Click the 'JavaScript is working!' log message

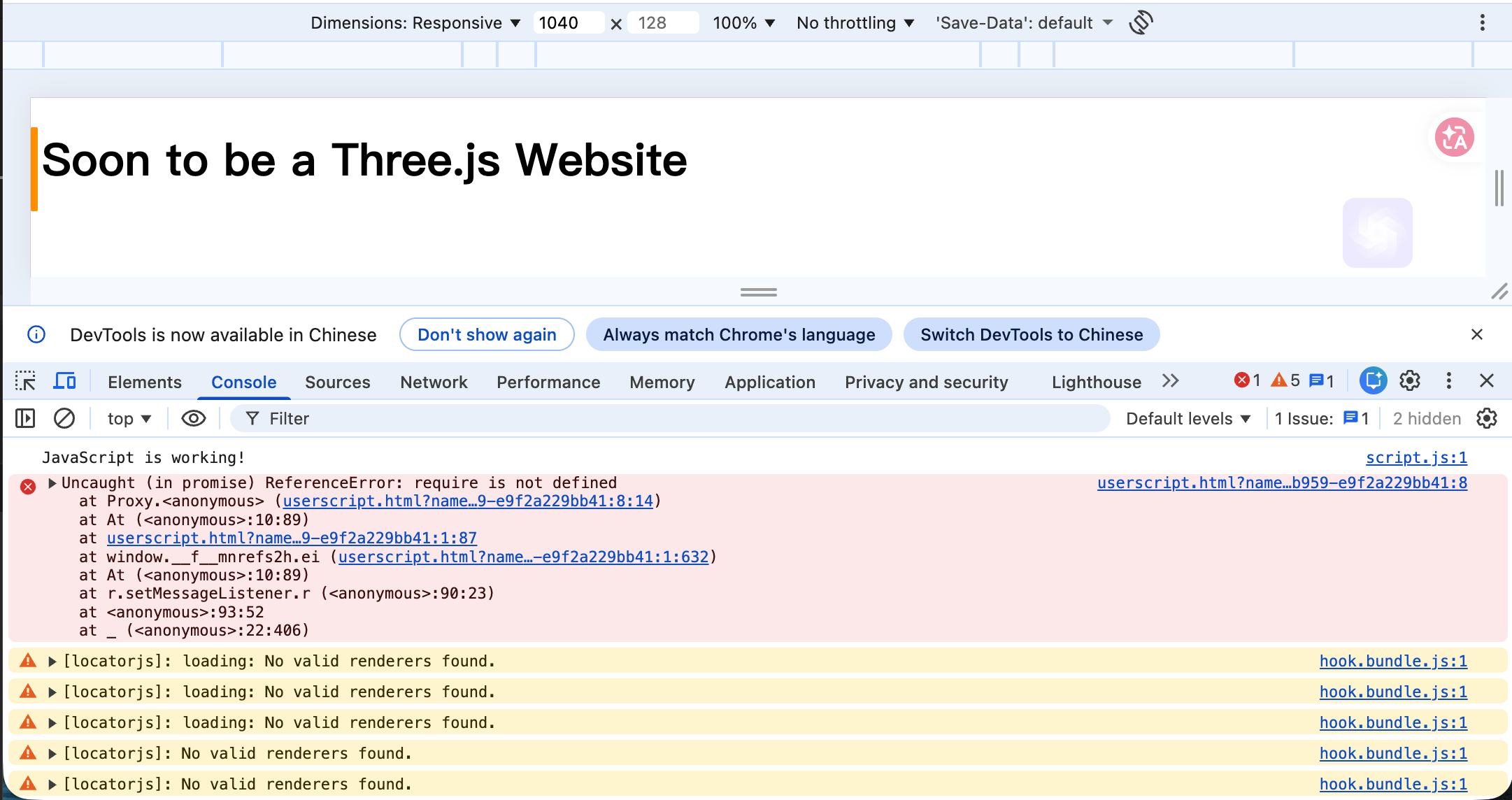143,457
